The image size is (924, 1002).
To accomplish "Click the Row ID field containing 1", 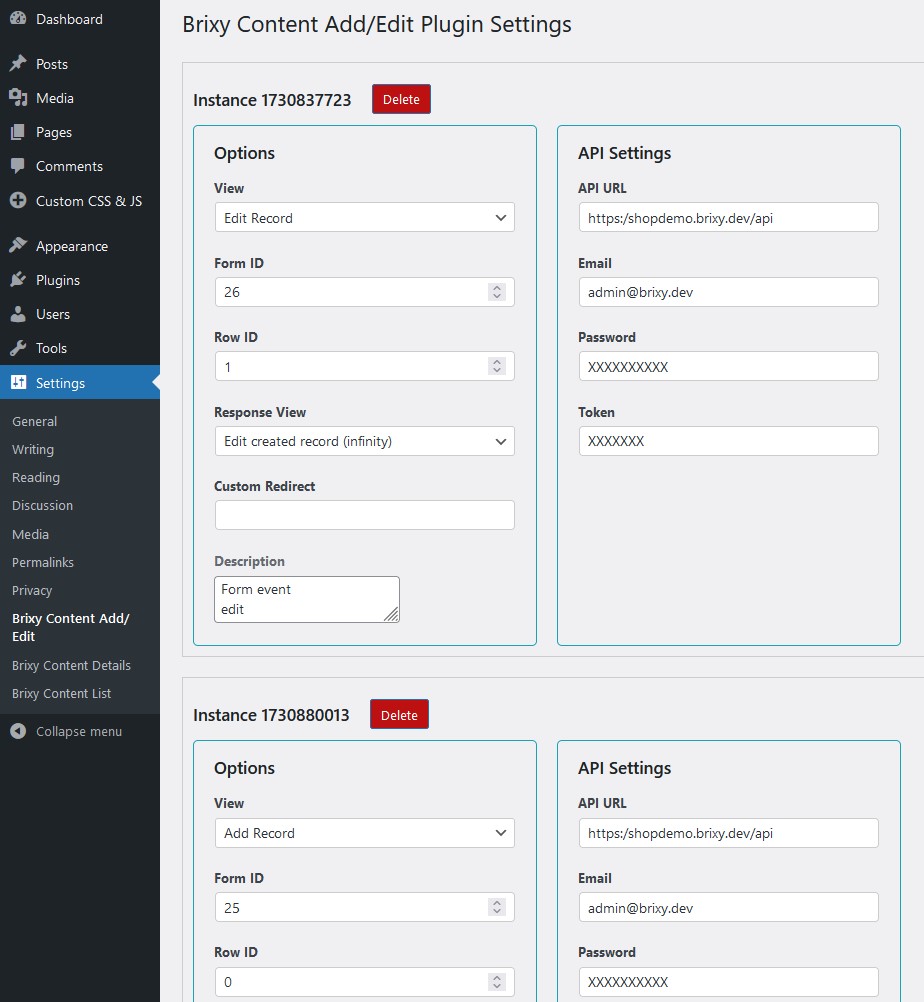I will pyautogui.click(x=364, y=366).
